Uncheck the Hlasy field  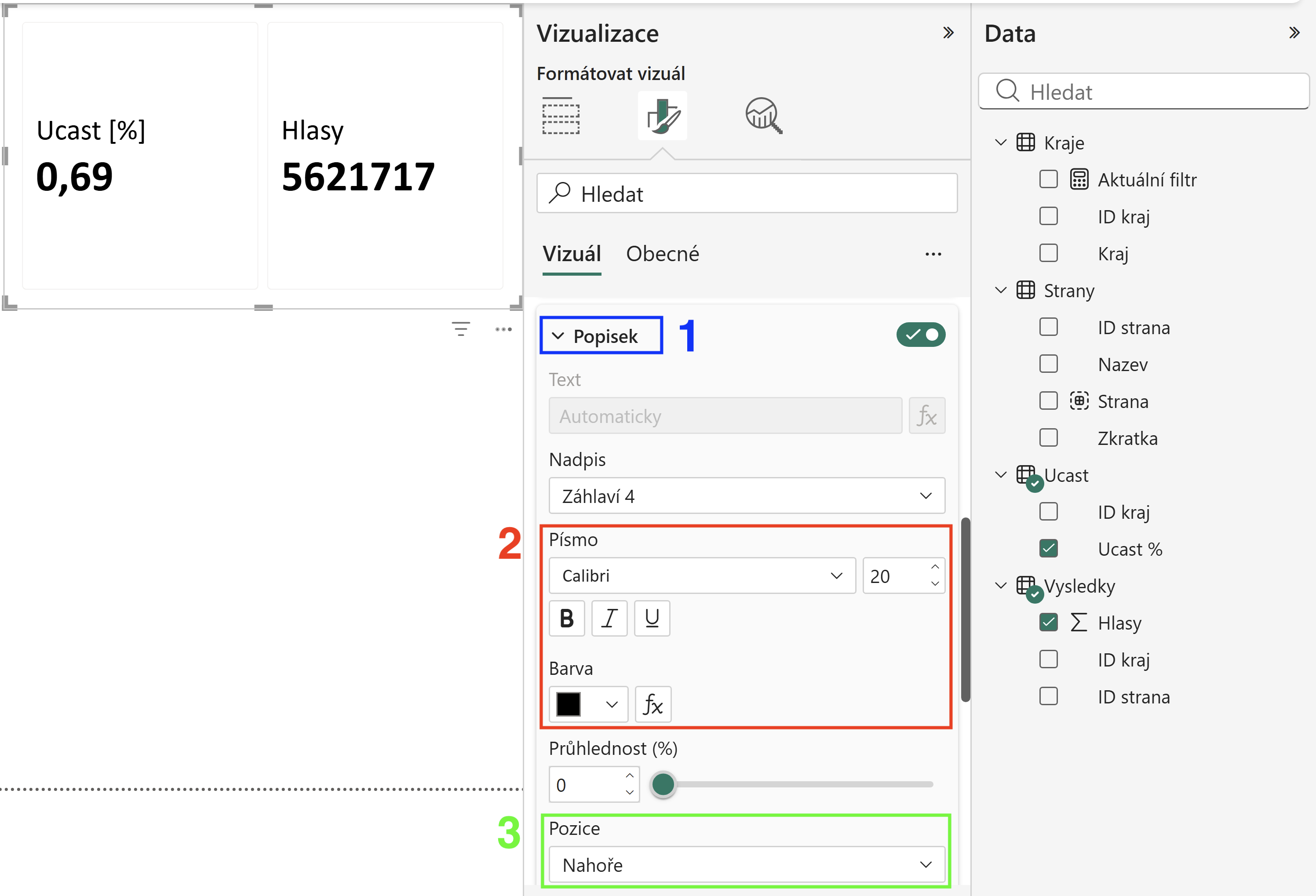pos(1049,623)
